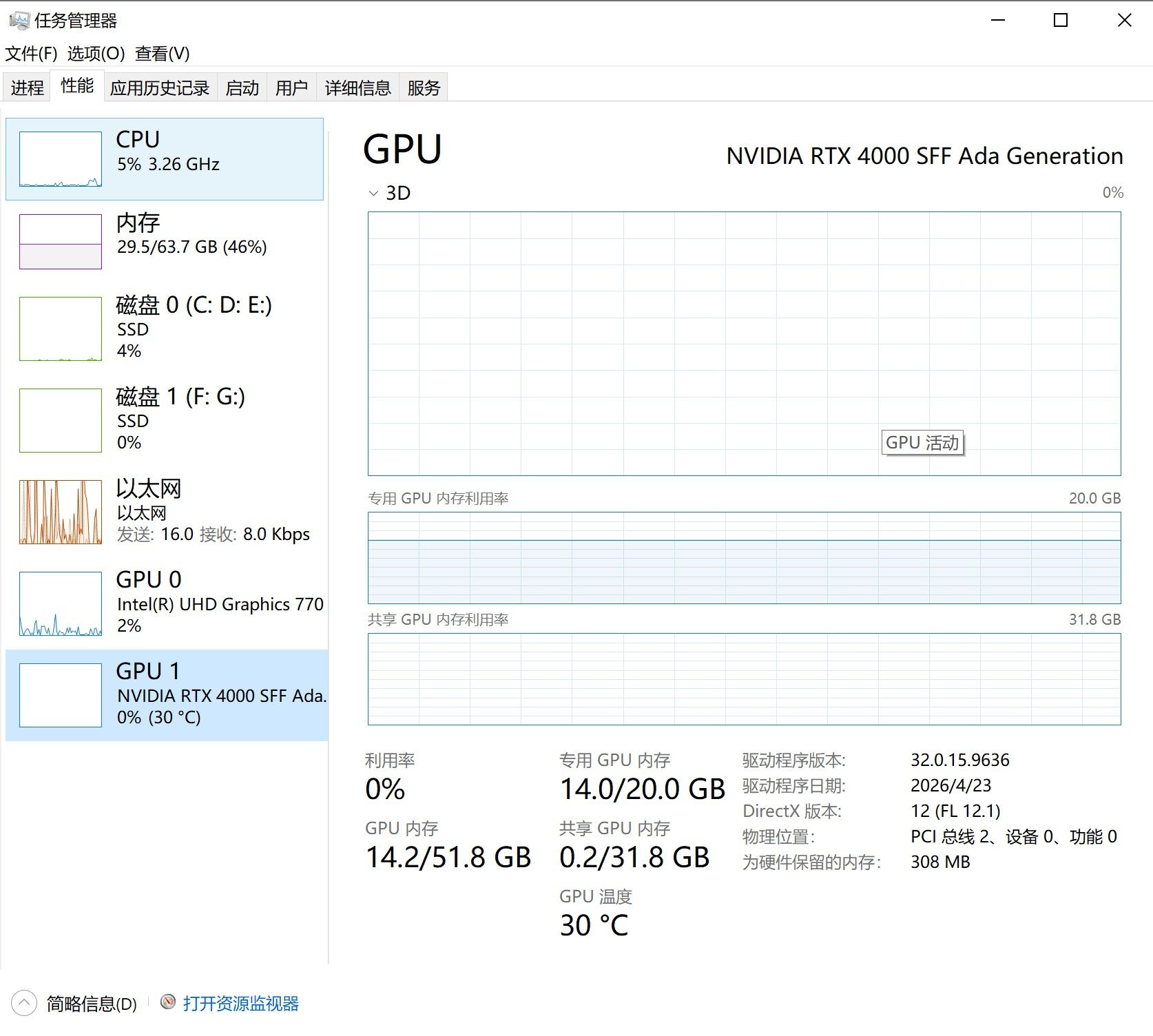Select the 以太网 network graph entry

click(x=165, y=511)
